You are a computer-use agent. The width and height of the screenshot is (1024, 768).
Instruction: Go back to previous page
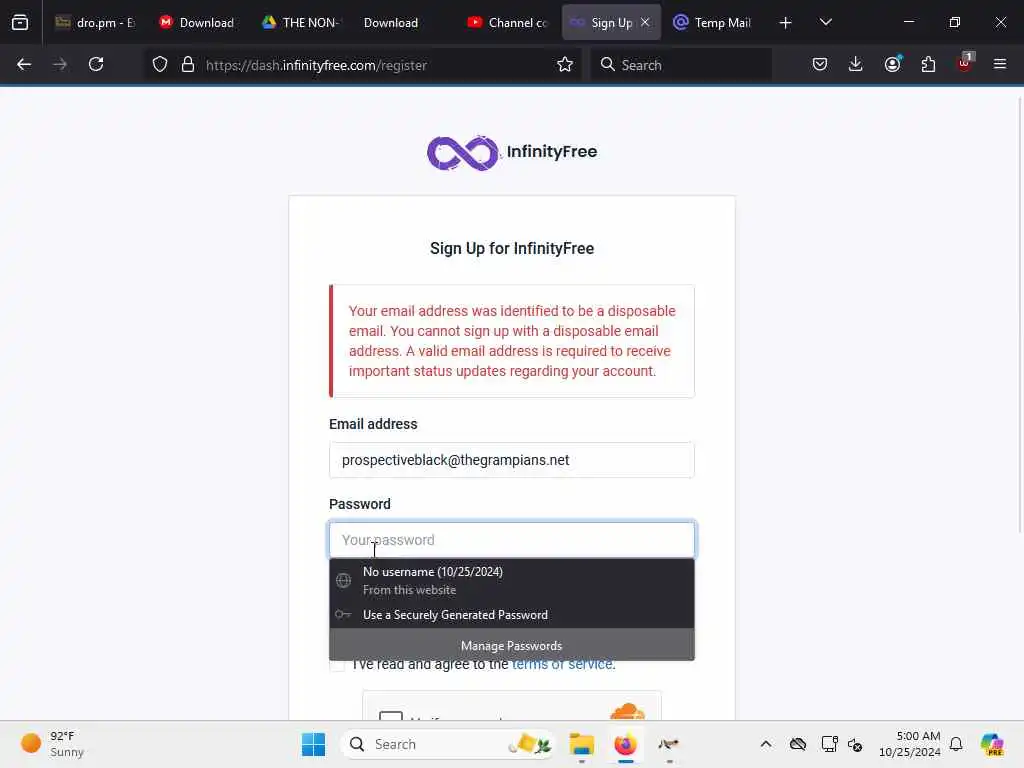click(24, 64)
